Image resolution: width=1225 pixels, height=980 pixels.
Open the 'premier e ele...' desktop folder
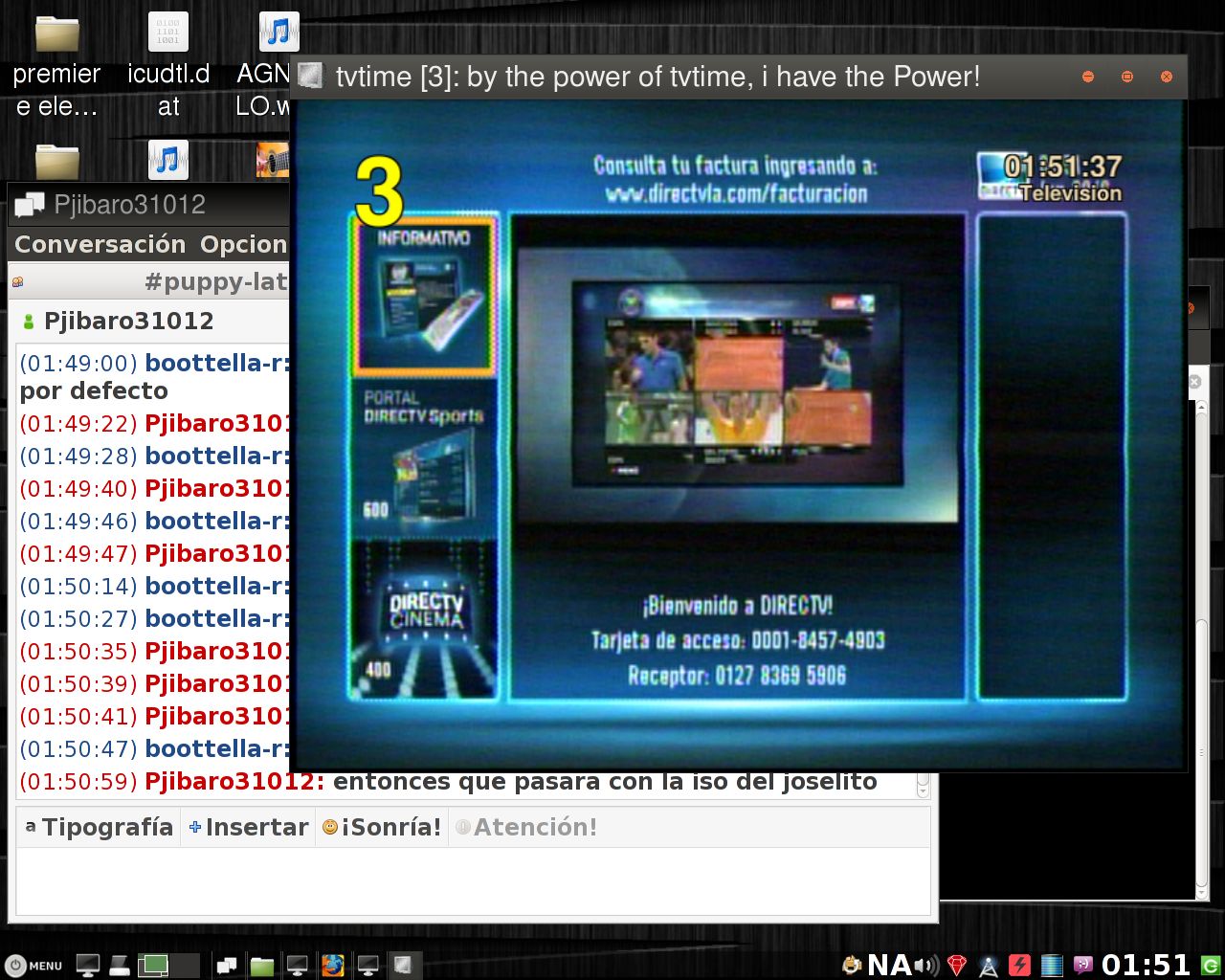tap(56, 64)
